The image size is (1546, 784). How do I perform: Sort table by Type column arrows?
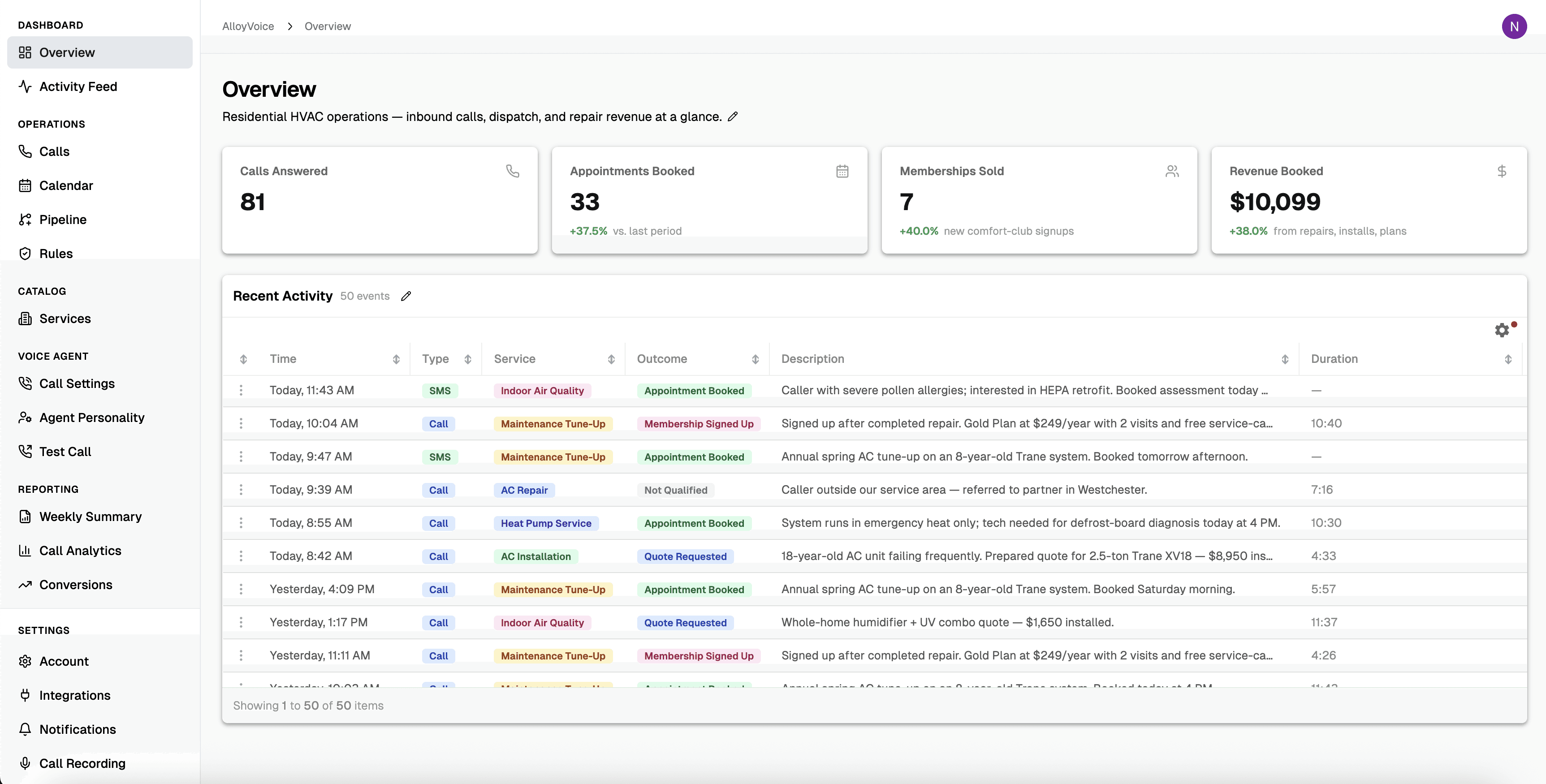click(x=467, y=359)
